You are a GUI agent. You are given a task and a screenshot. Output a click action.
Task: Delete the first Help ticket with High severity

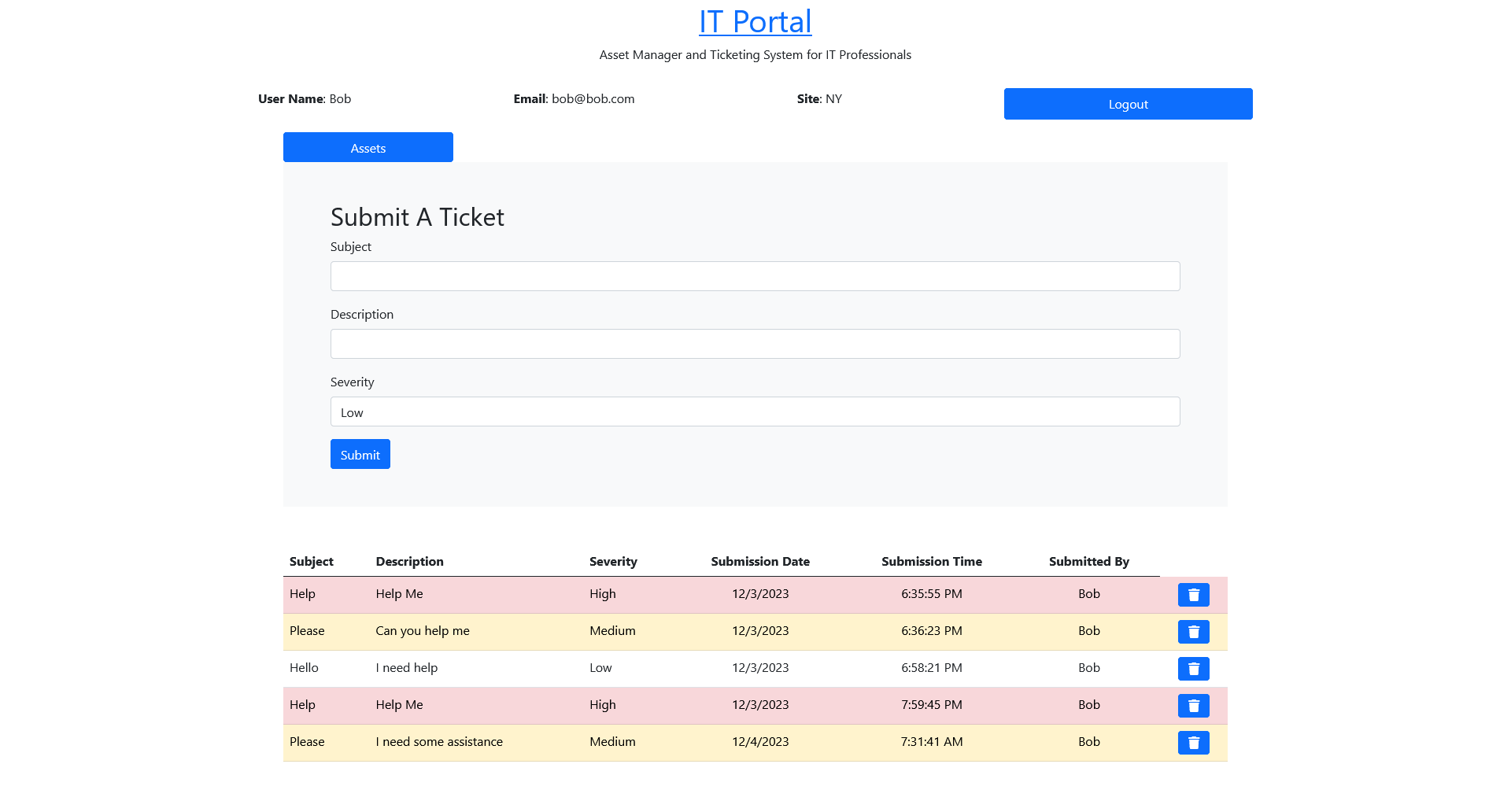(x=1193, y=595)
